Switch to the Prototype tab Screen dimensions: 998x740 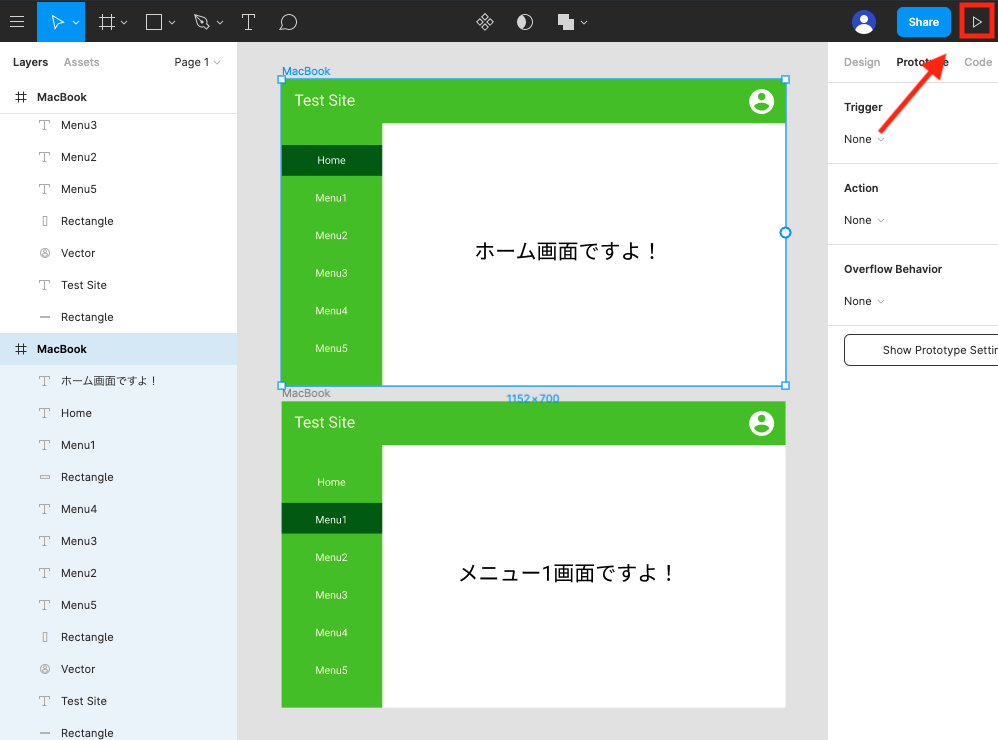point(922,62)
